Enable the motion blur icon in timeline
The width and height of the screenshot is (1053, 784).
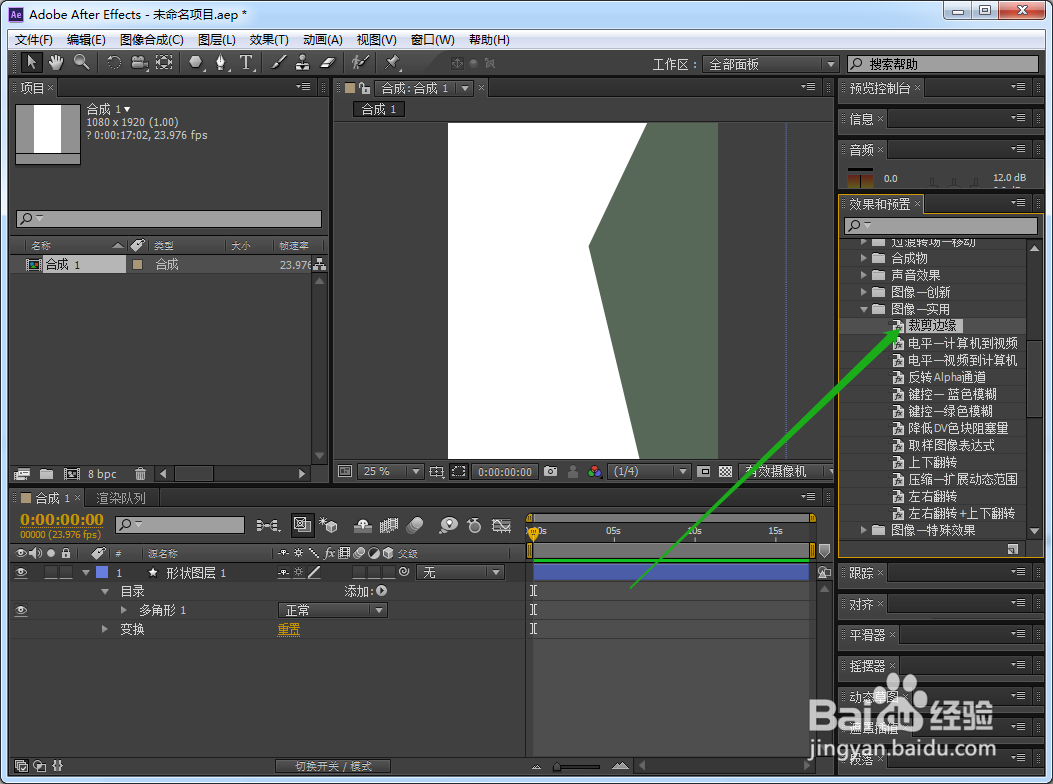[x=414, y=525]
